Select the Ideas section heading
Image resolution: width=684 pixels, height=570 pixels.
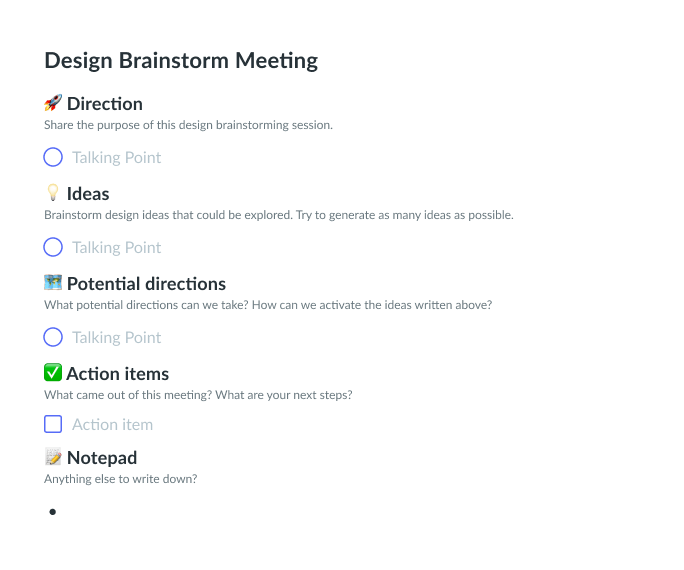point(88,194)
